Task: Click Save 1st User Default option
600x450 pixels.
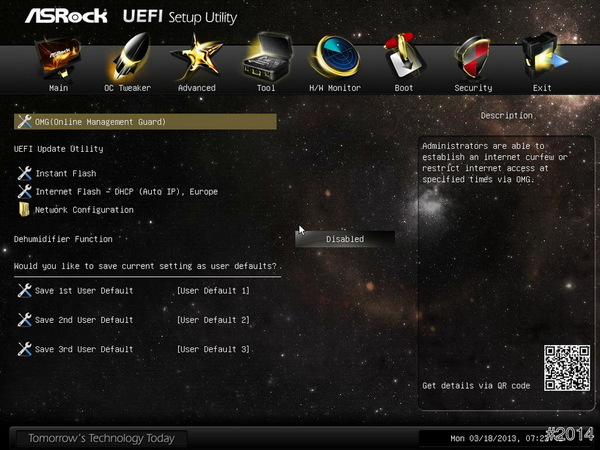Action: (84, 290)
